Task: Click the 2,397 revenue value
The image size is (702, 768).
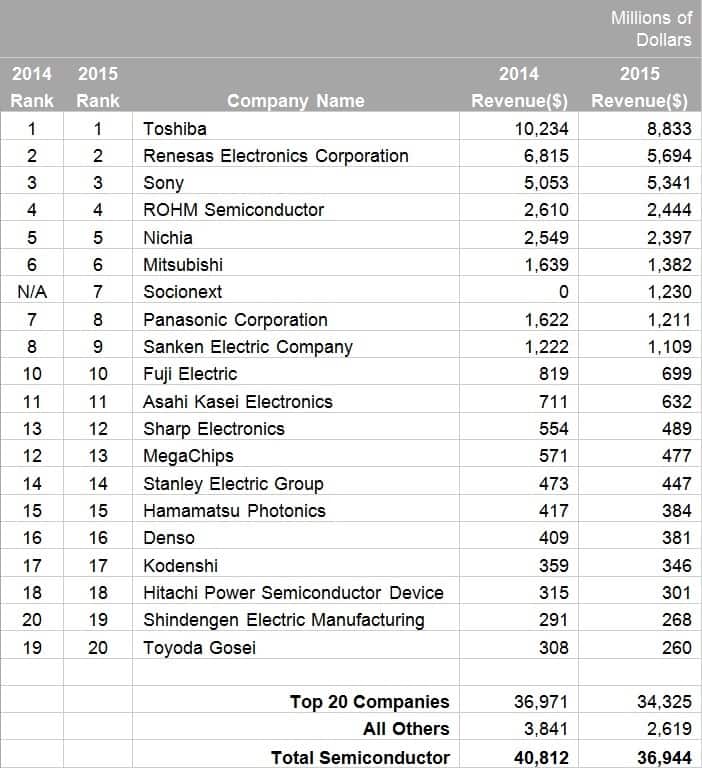Action: pos(669,238)
